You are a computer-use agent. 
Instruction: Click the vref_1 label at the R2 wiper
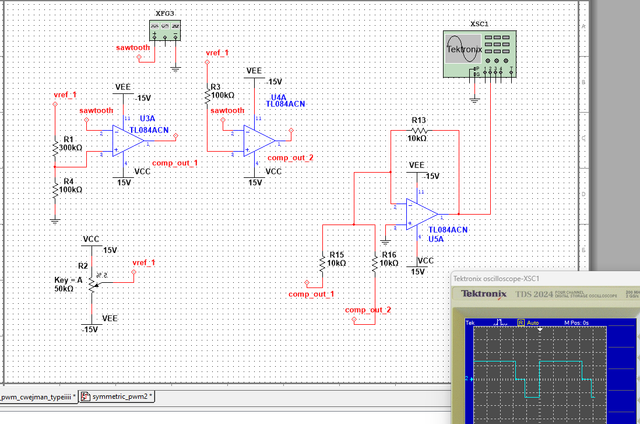144,262
